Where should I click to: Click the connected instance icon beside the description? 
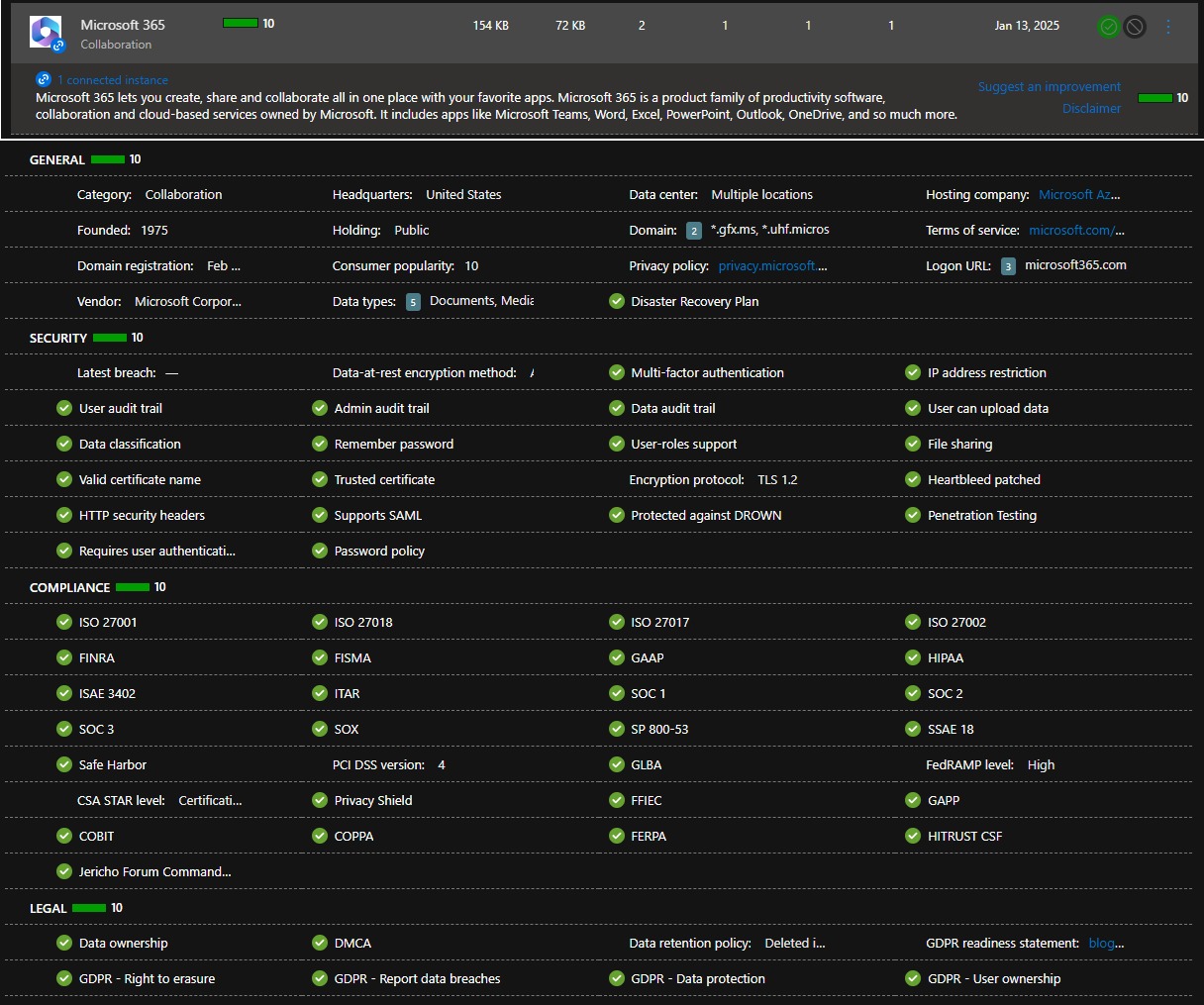pyautogui.click(x=43, y=79)
